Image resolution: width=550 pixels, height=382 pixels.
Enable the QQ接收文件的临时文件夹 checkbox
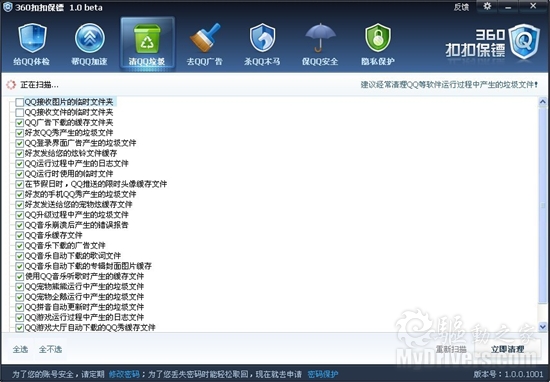click(x=20, y=112)
